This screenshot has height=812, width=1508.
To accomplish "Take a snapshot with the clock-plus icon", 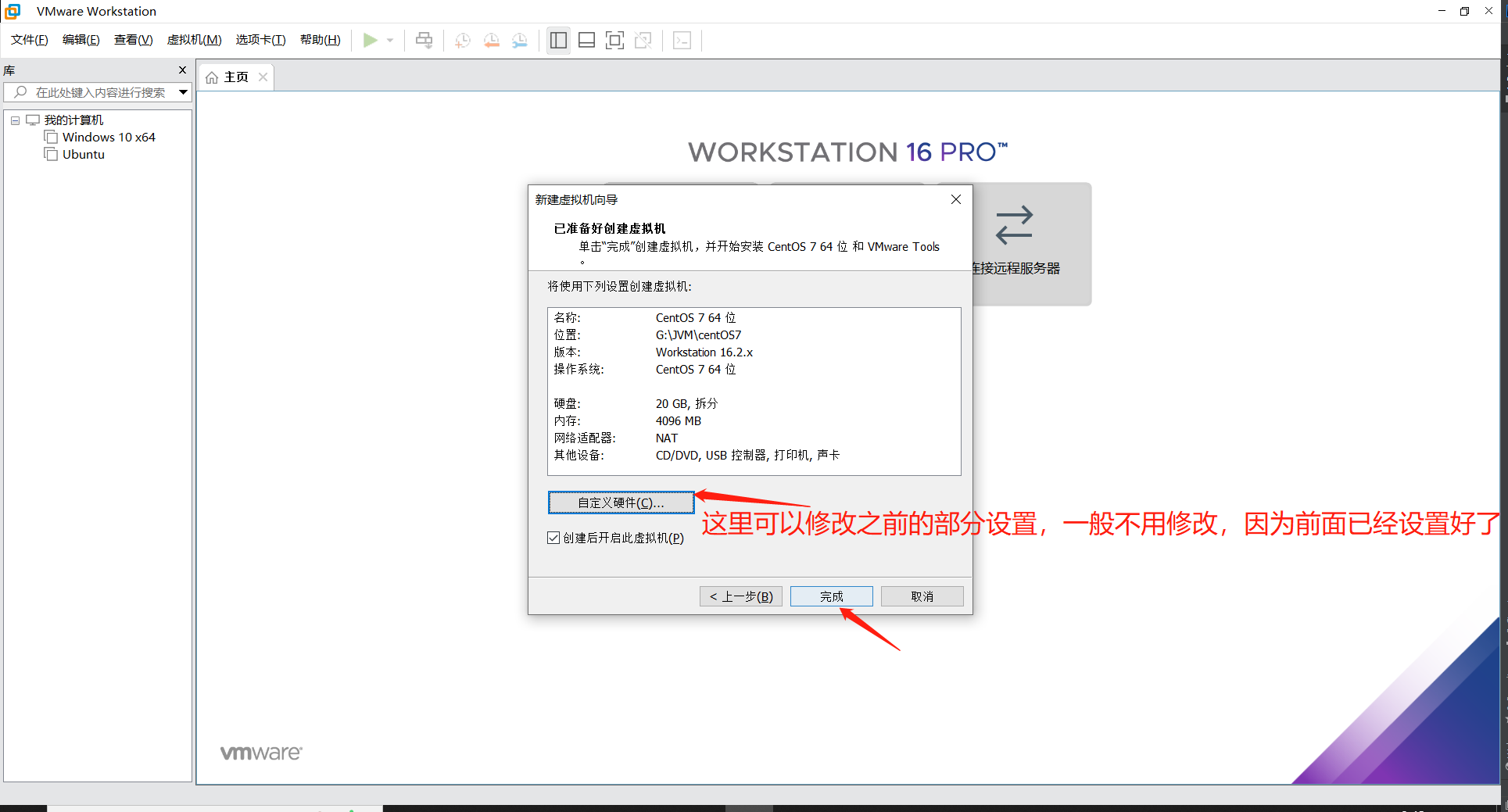I will (463, 40).
